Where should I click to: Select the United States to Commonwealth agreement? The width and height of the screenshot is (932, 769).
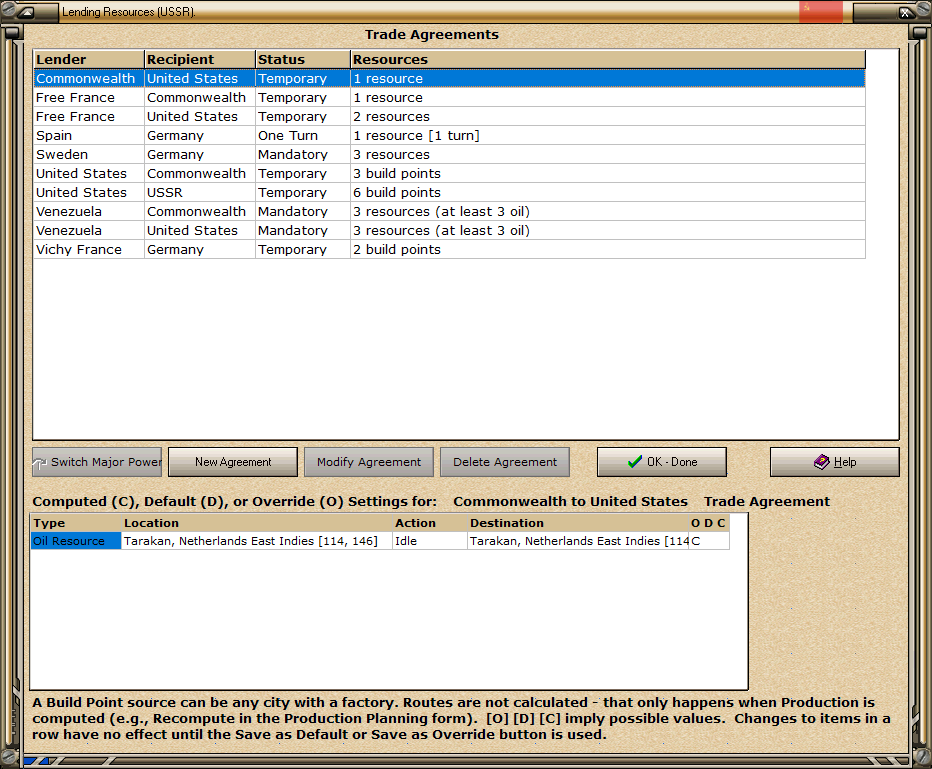pos(449,174)
